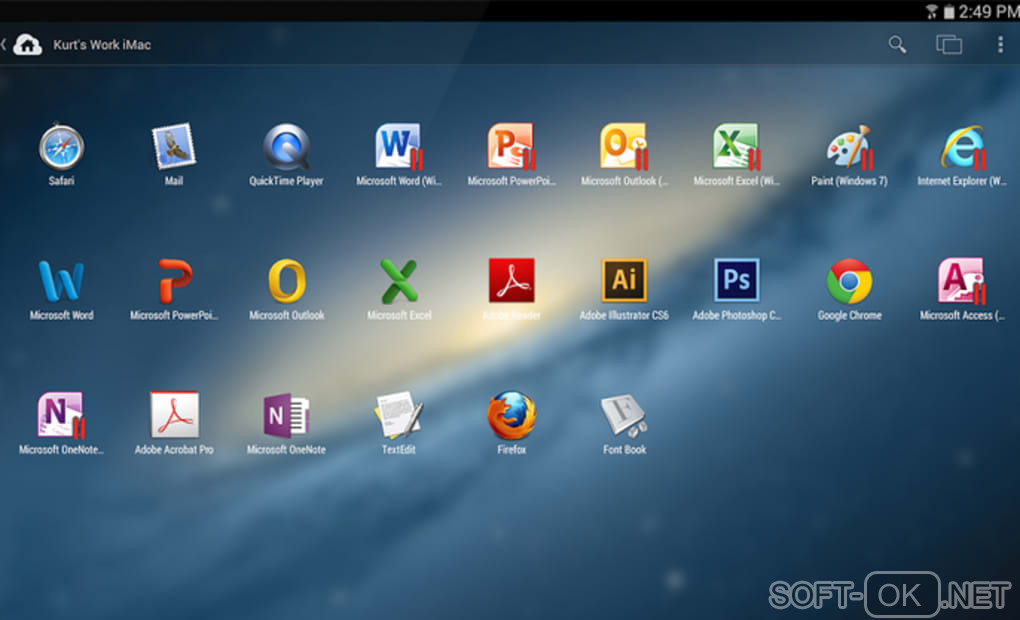
Task: Launch Internet Explorer (Windows)
Action: click(x=962, y=146)
